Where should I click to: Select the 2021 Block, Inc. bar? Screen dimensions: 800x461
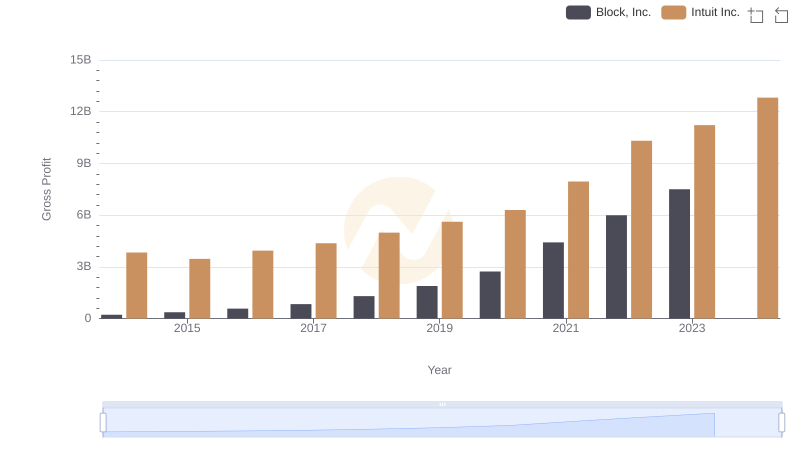coord(554,280)
